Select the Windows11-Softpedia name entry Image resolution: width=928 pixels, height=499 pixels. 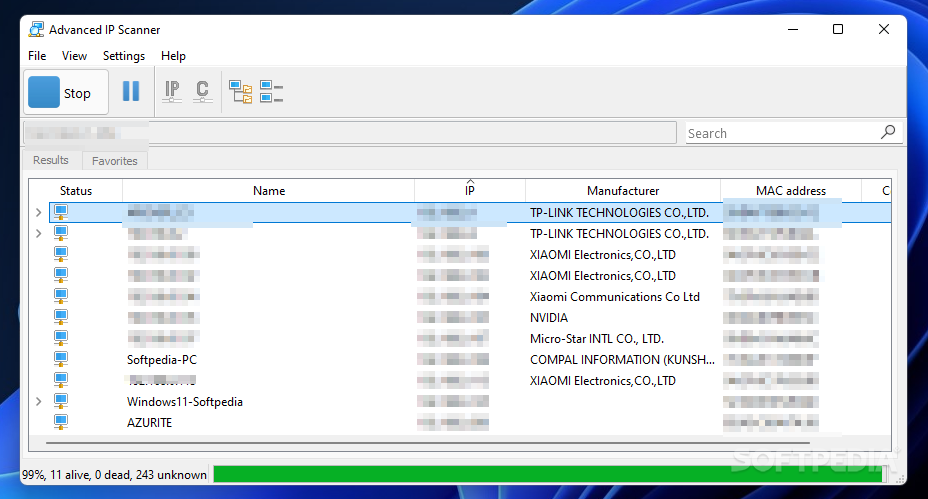coord(185,401)
